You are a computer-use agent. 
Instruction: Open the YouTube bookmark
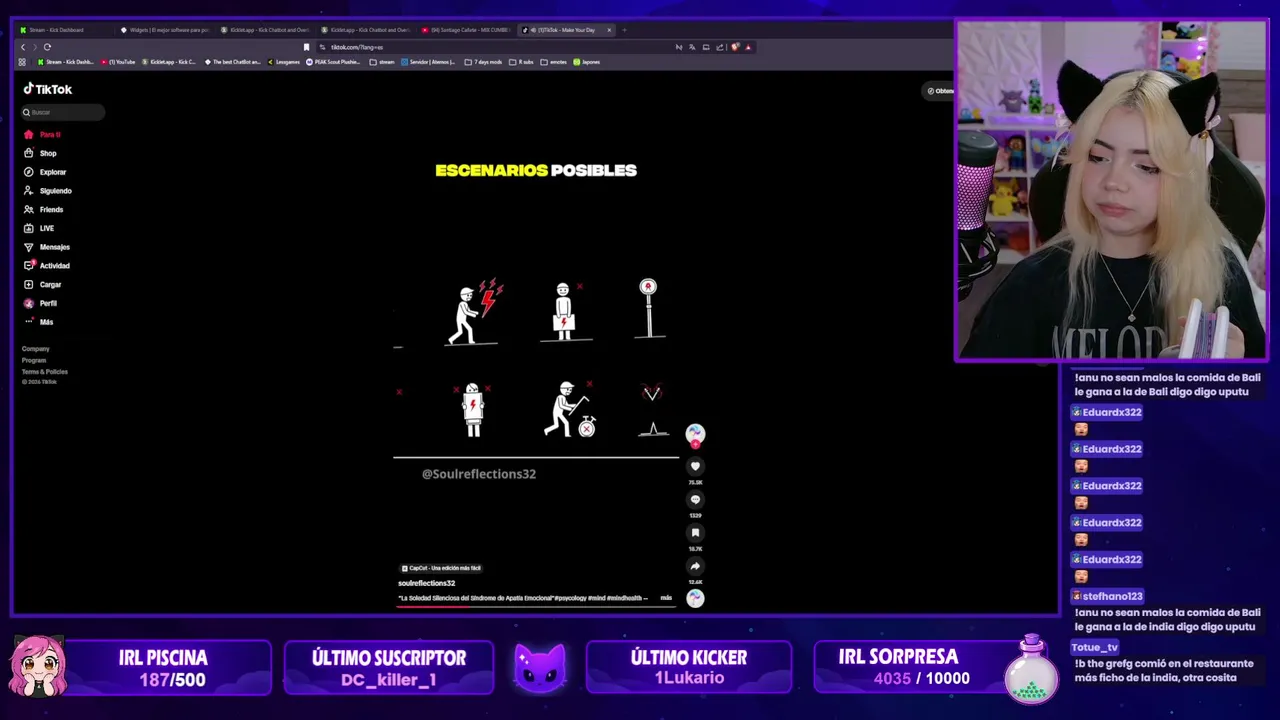pyautogui.click(x=118, y=62)
